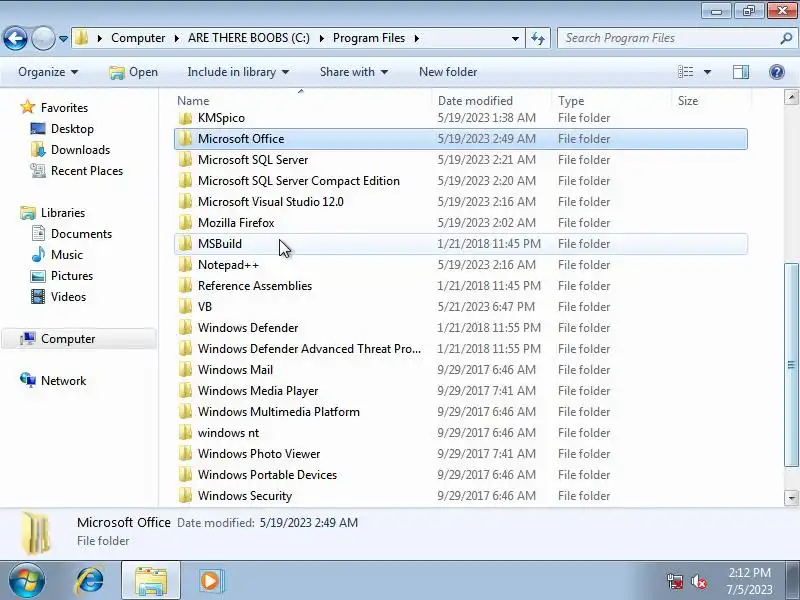Click the Mozilla Firefox folder icon
Viewport: 800px width, 600px height.
click(186, 223)
